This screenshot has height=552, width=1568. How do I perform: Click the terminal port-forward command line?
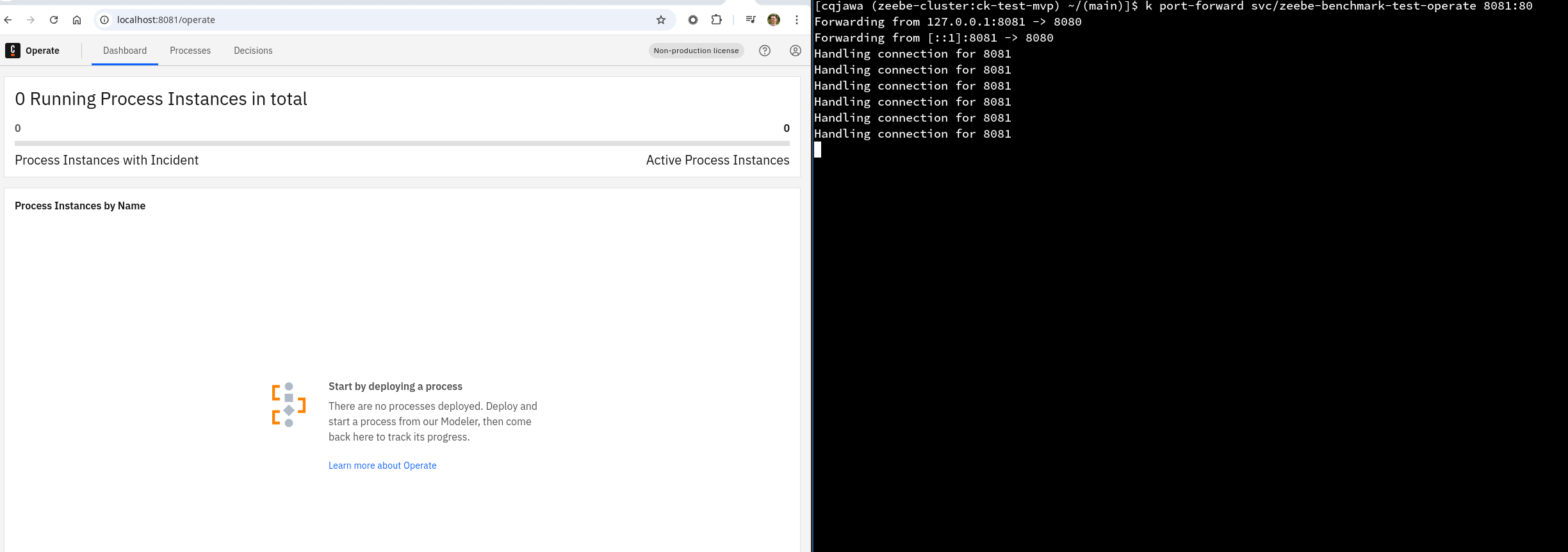pyautogui.click(x=1173, y=6)
